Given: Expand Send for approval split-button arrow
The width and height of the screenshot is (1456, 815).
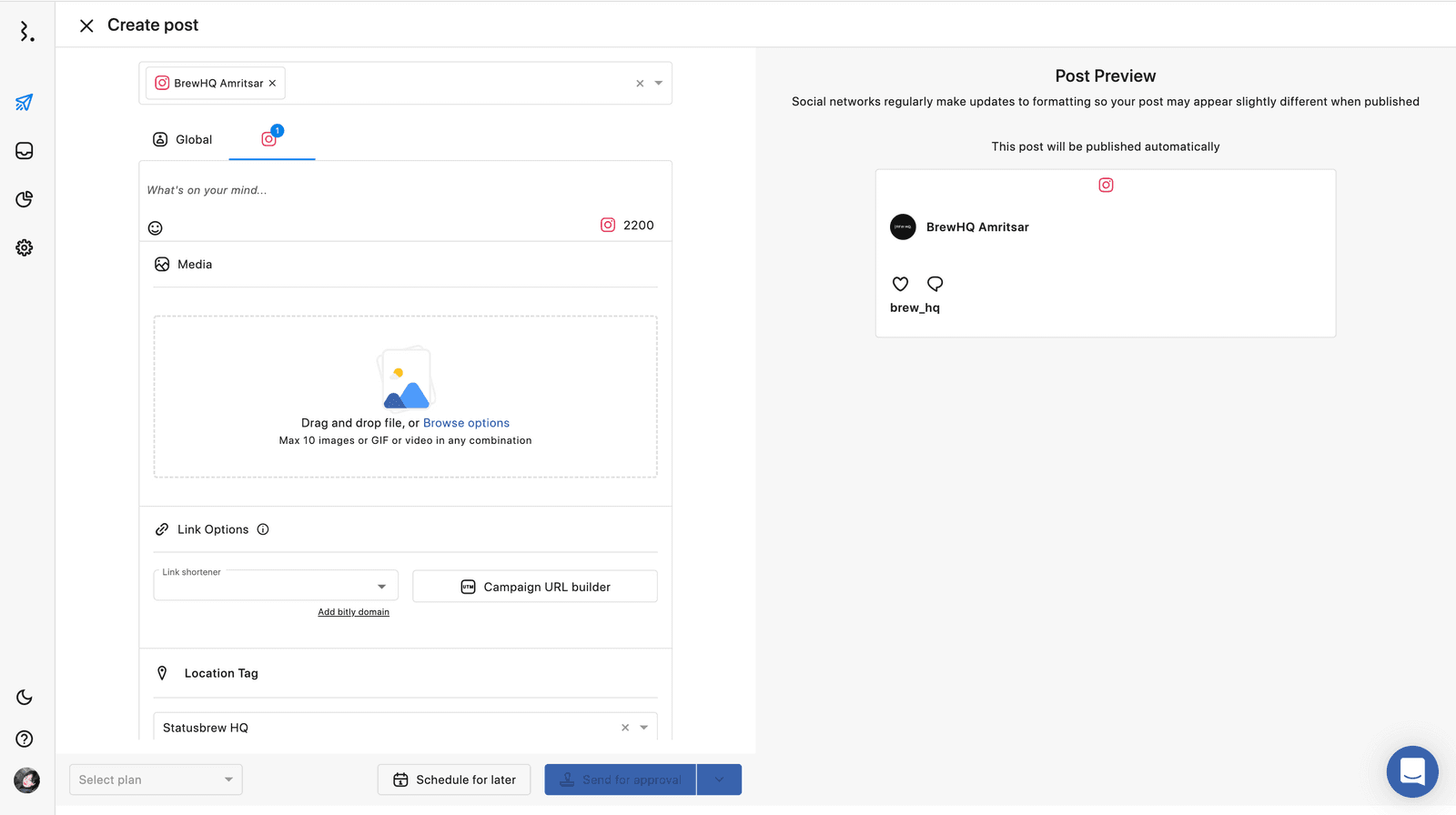Looking at the screenshot, I should pos(719,780).
